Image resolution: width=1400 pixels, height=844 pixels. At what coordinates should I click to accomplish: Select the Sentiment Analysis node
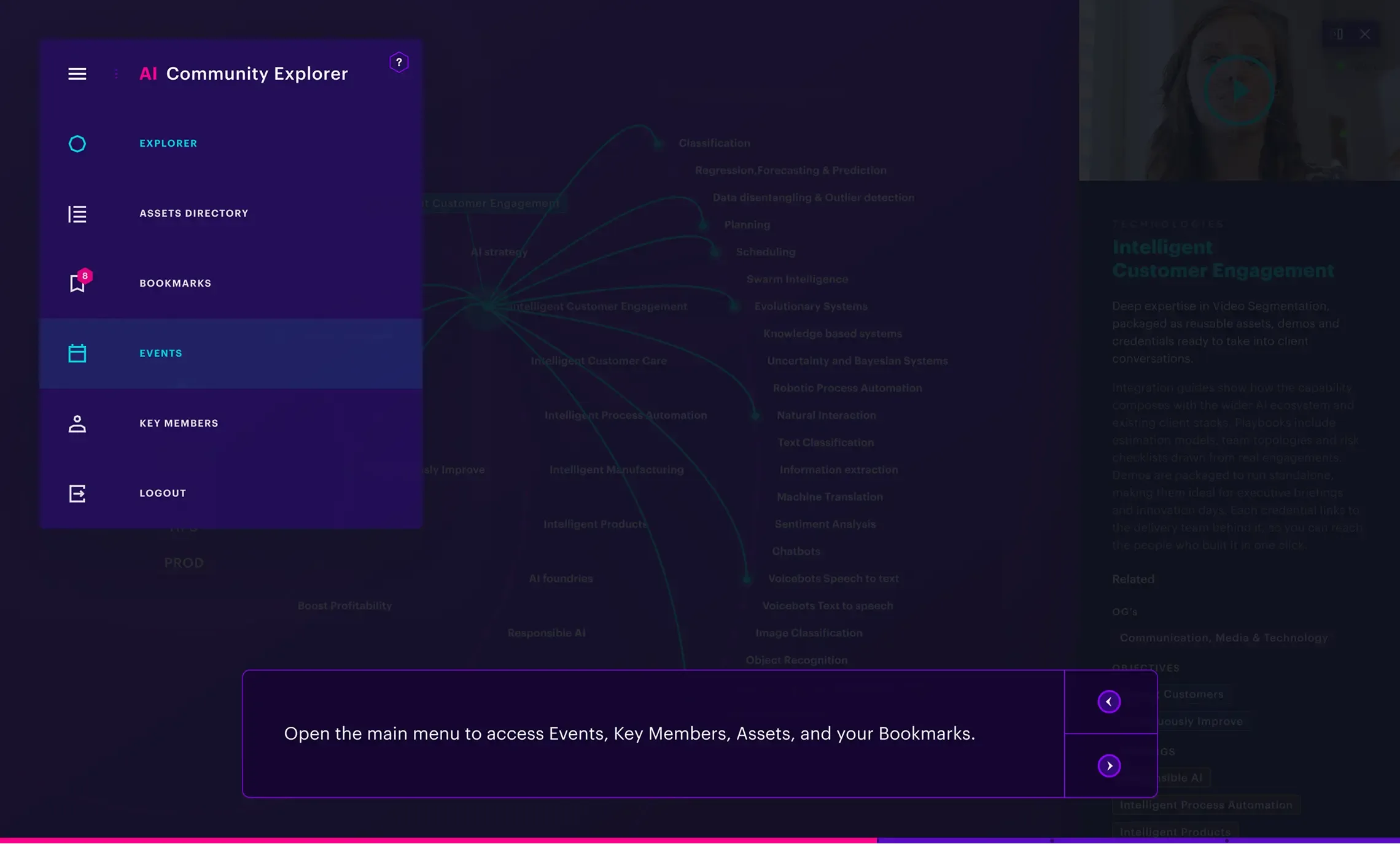pos(825,524)
